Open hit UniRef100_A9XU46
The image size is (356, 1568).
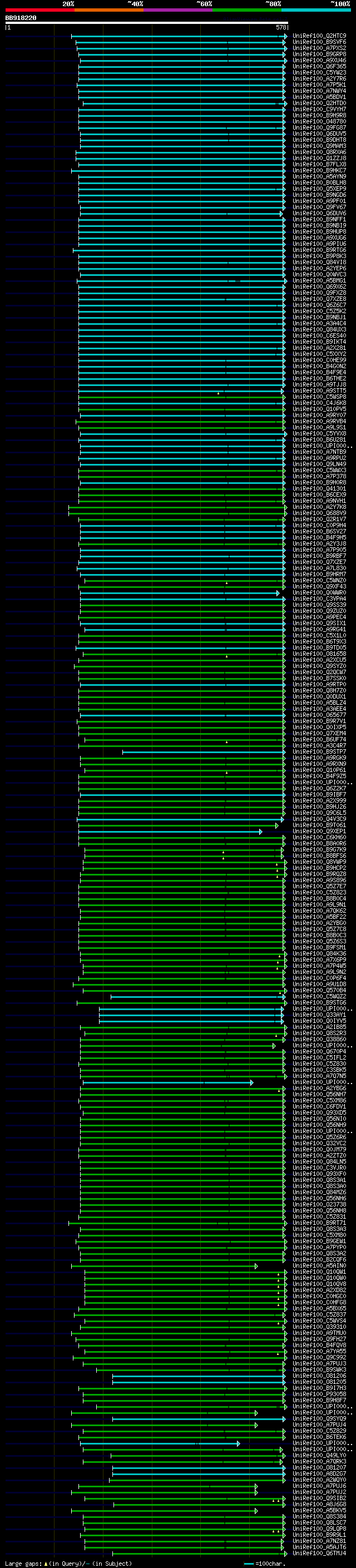[319, 60]
